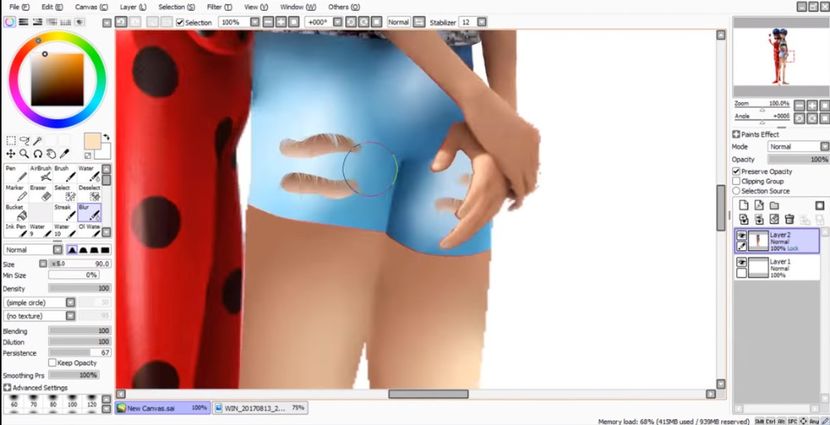Create a new linework layer
The image size is (830, 425).
click(759, 205)
